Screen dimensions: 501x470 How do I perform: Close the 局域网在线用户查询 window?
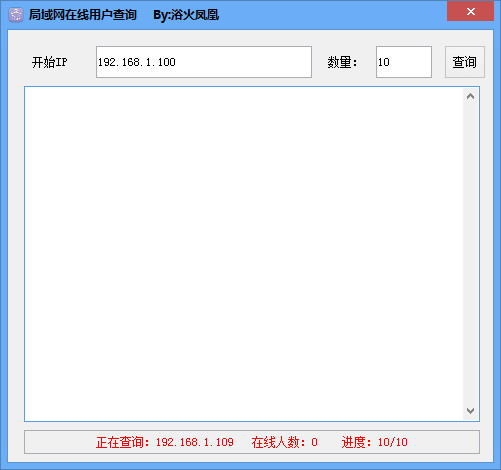[x=470, y=11]
